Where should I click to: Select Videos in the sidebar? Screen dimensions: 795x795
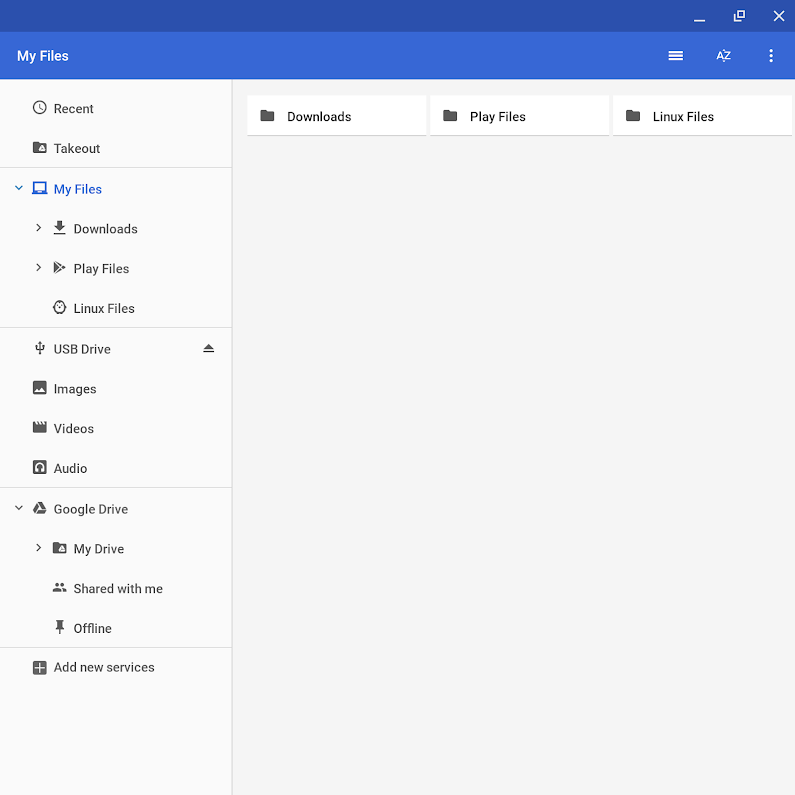tap(73, 429)
